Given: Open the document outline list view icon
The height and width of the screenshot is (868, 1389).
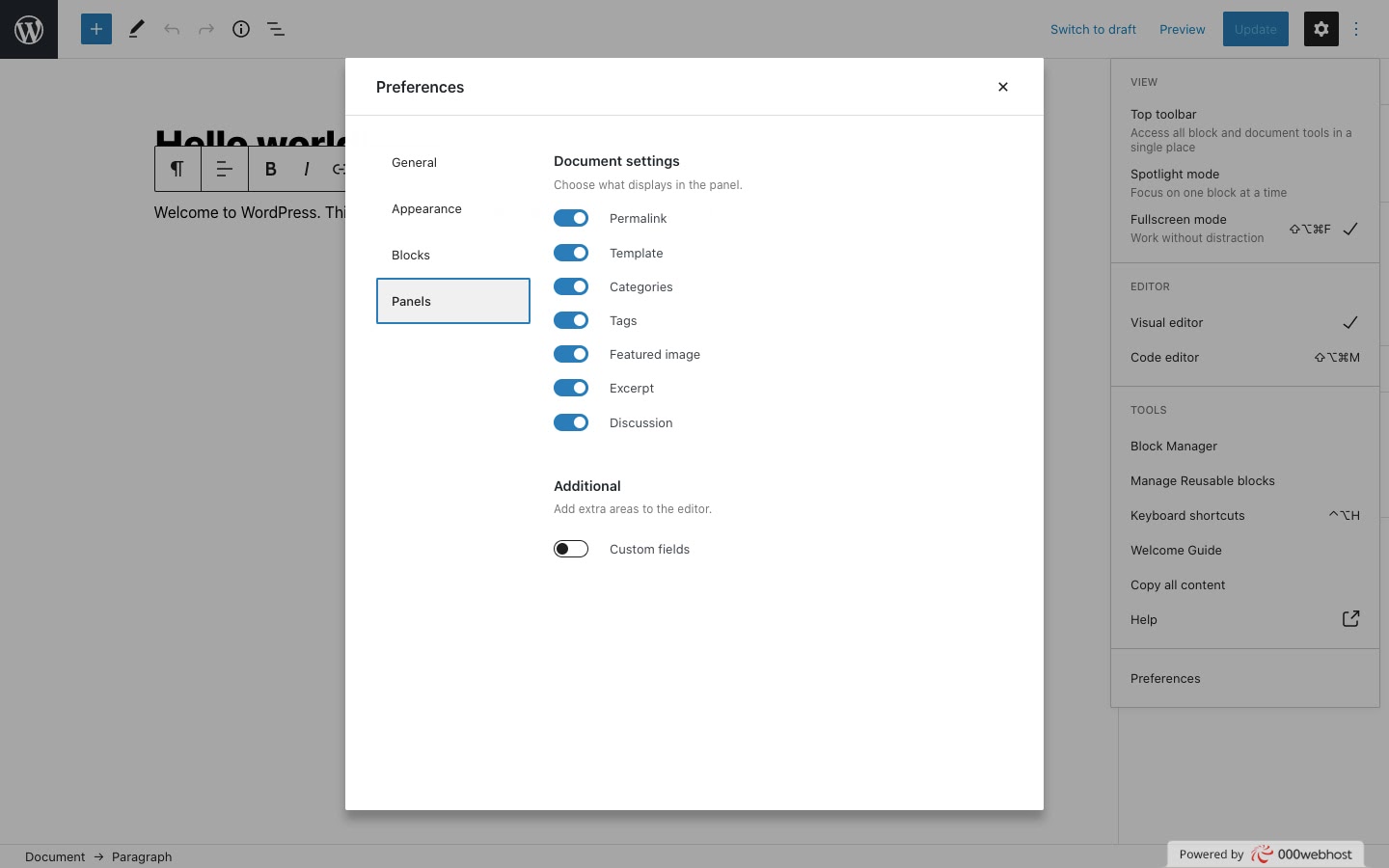Looking at the screenshot, I should coord(276,29).
